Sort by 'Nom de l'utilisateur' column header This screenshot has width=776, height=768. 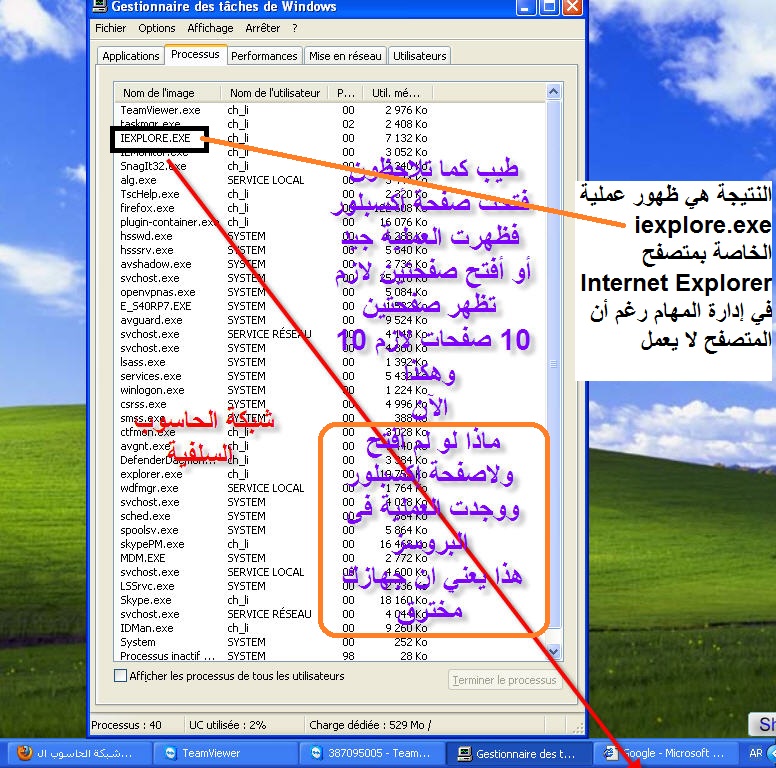(x=277, y=93)
